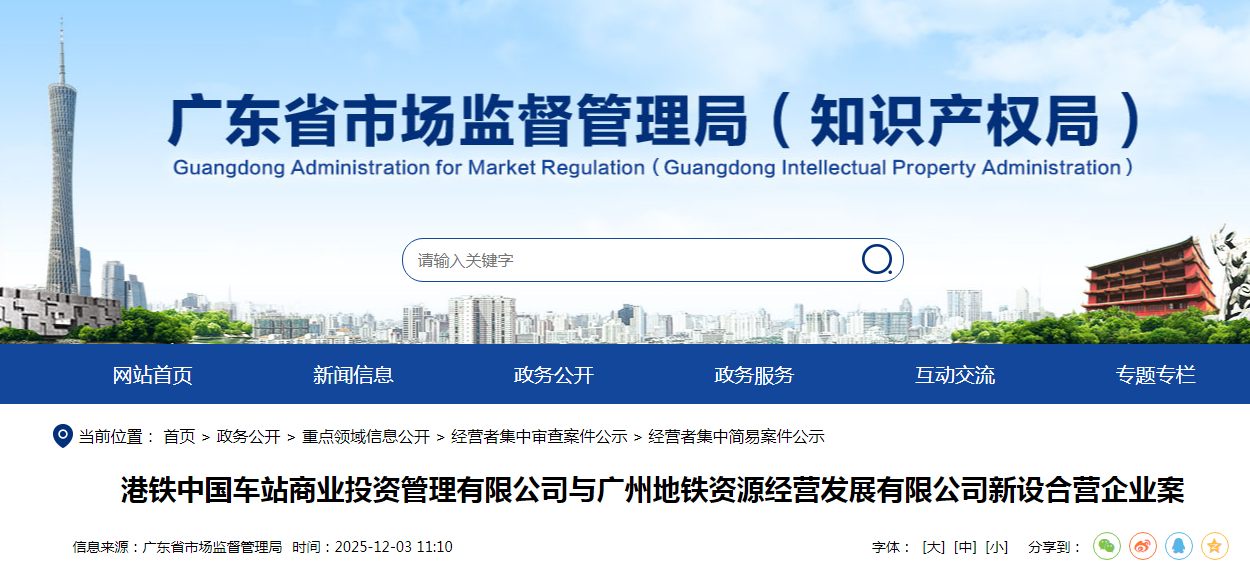Open 政务服务 navigation item

pyautogui.click(x=755, y=375)
